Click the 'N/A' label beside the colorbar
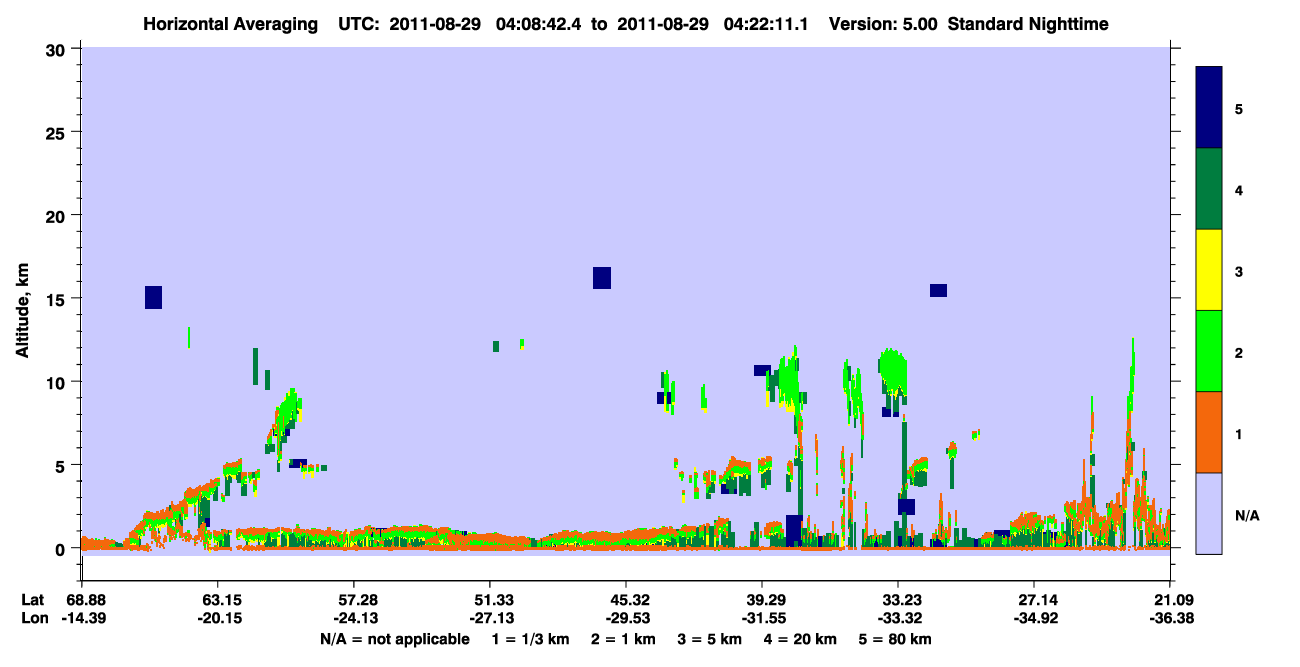 (x=1246, y=515)
